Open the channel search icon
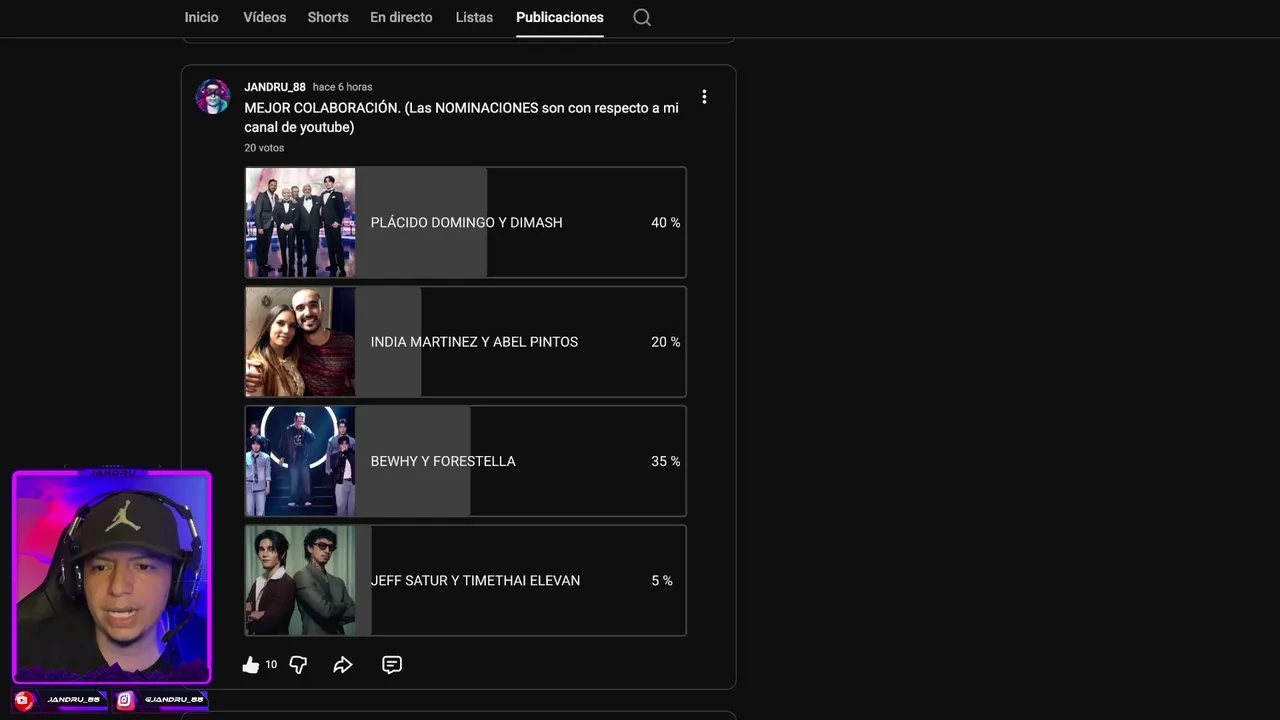Image resolution: width=1280 pixels, height=720 pixels. click(642, 17)
